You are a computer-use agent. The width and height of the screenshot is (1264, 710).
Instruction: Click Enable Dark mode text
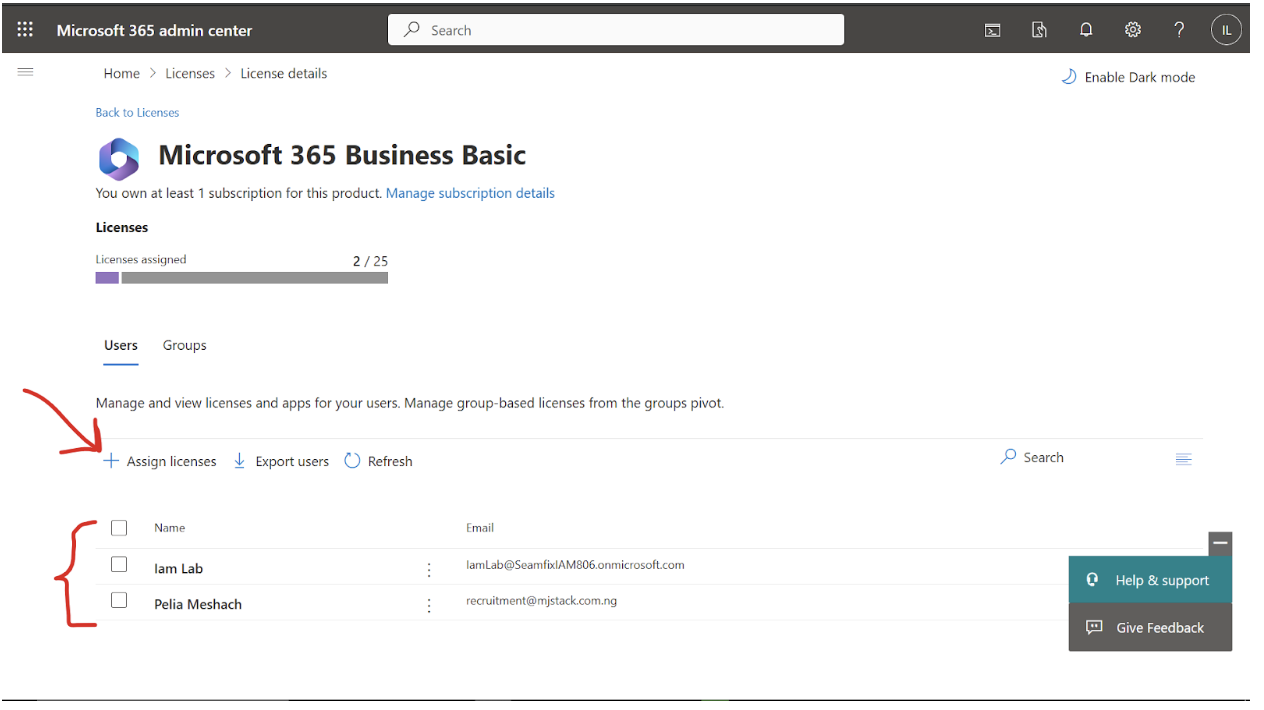click(1140, 77)
